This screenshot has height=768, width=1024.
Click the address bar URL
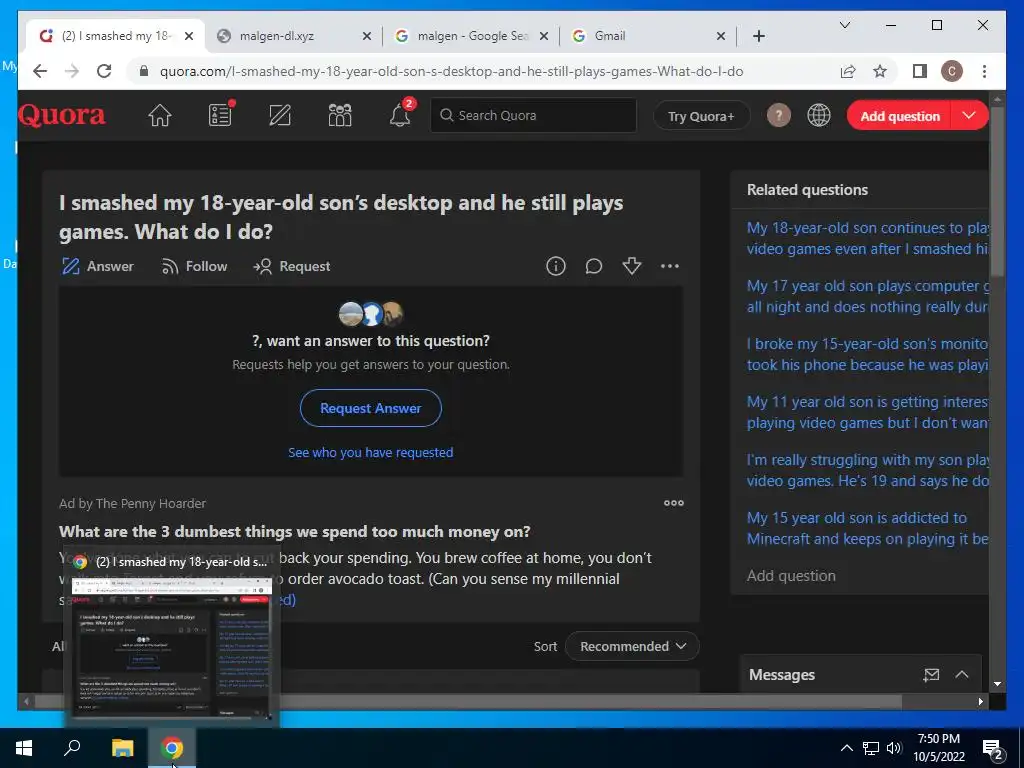tap(451, 71)
